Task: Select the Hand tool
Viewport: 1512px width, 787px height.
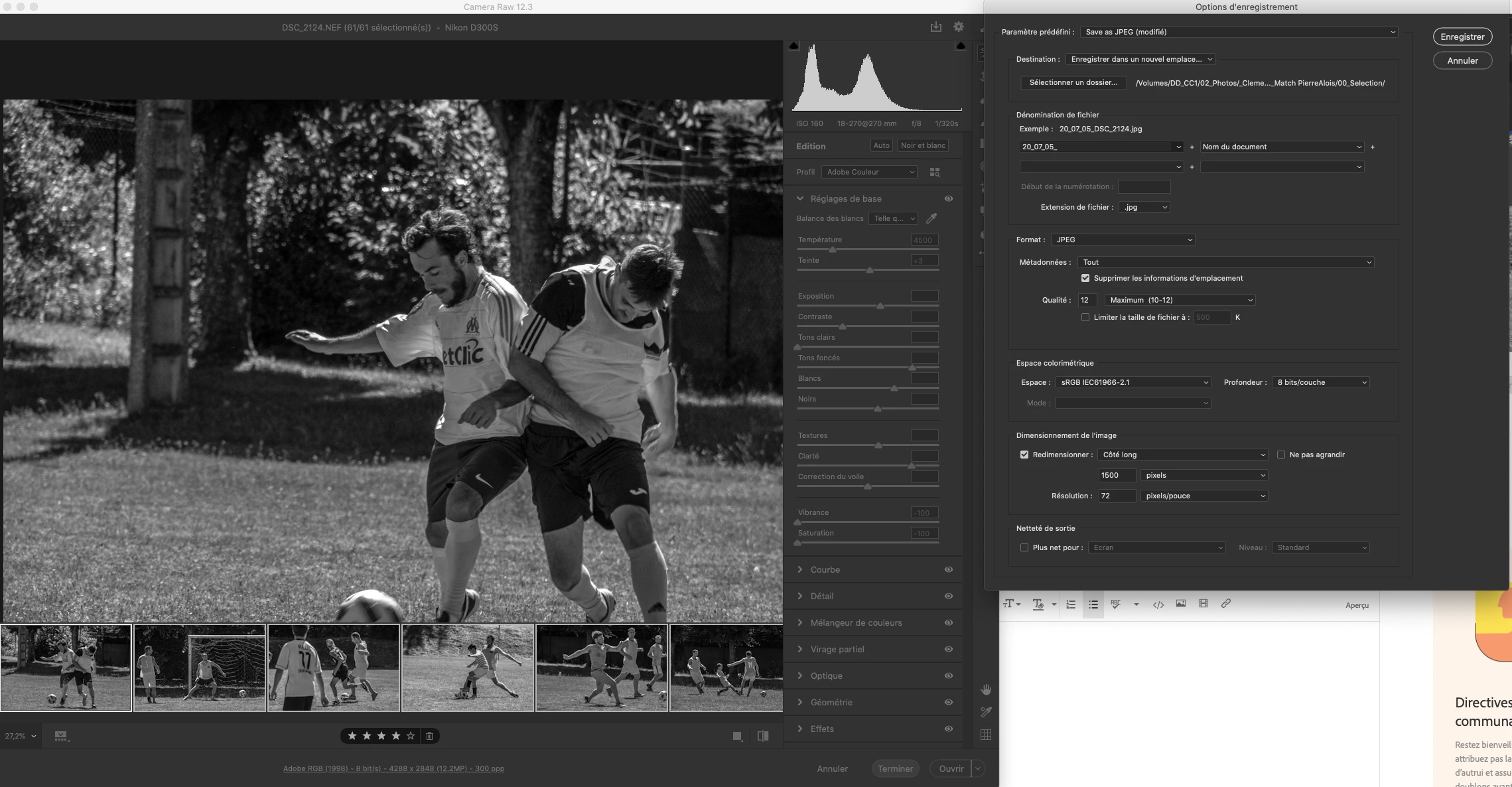Action: tap(986, 689)
